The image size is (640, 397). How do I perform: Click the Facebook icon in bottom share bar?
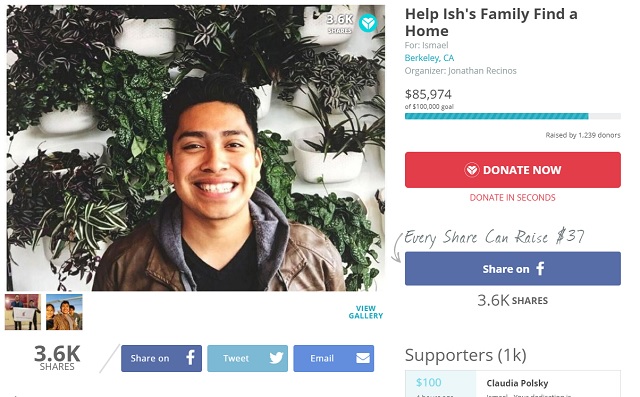pos(190,358)
